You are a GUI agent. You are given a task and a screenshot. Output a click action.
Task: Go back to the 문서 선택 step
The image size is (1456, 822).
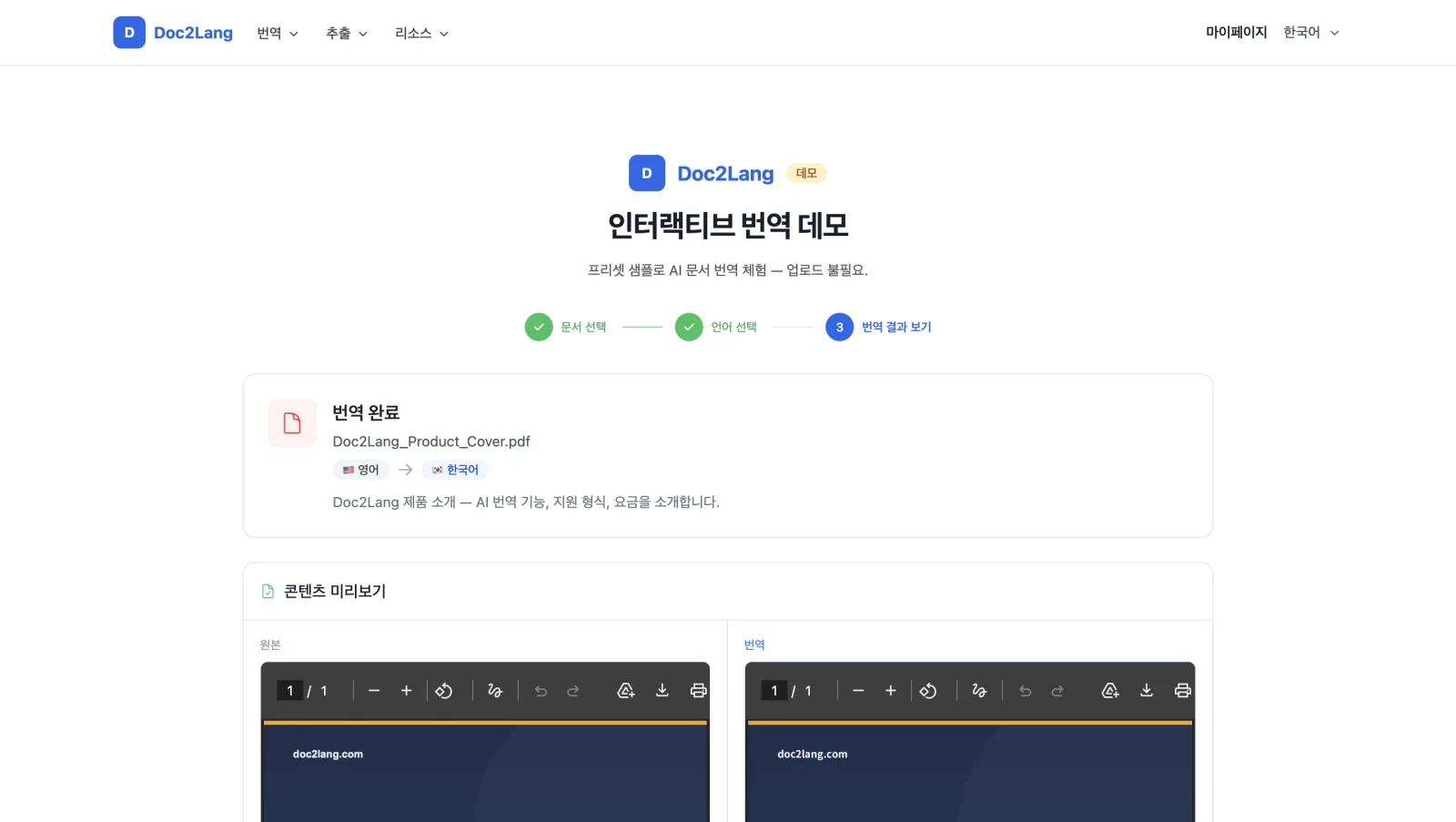566,327
